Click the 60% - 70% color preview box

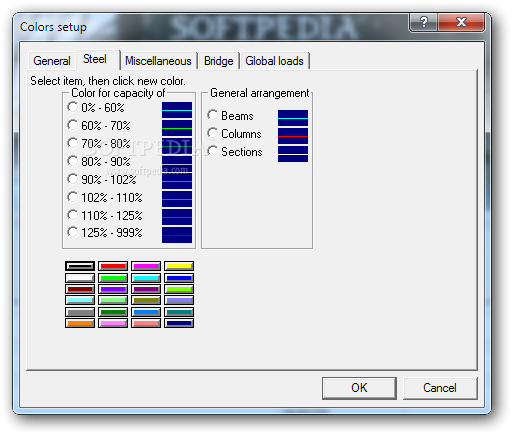pyautogui.click(x=177, y=128)
